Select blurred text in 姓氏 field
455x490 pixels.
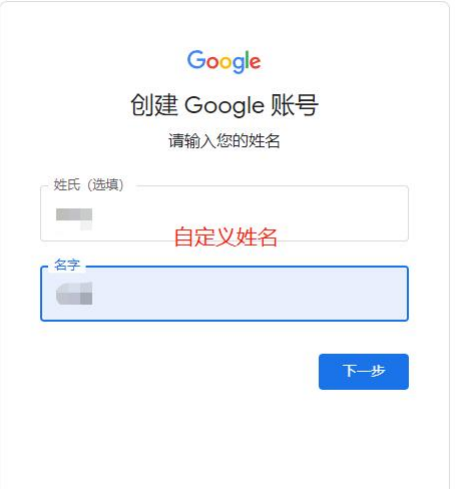coord(74,219)
